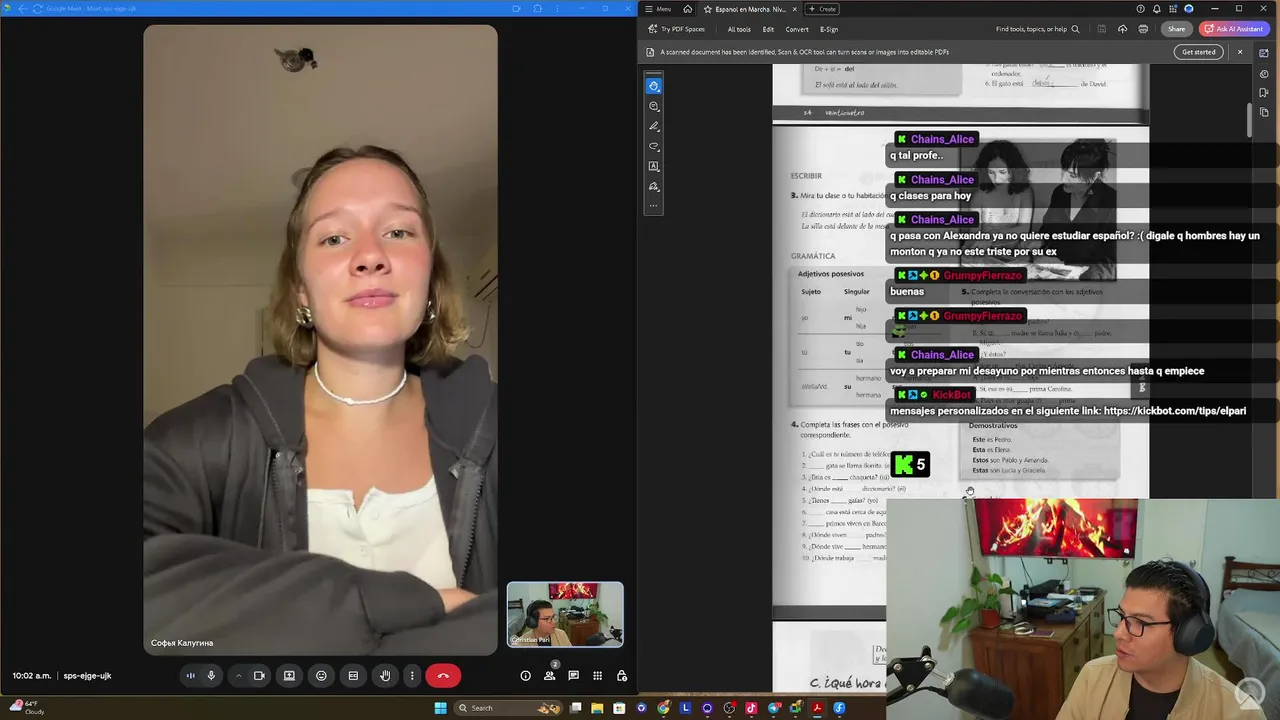Open audio settings indicator in Meet
The height and width of the screenshot is (720, 1280).
pyautogui.click(x=190, y=676)
